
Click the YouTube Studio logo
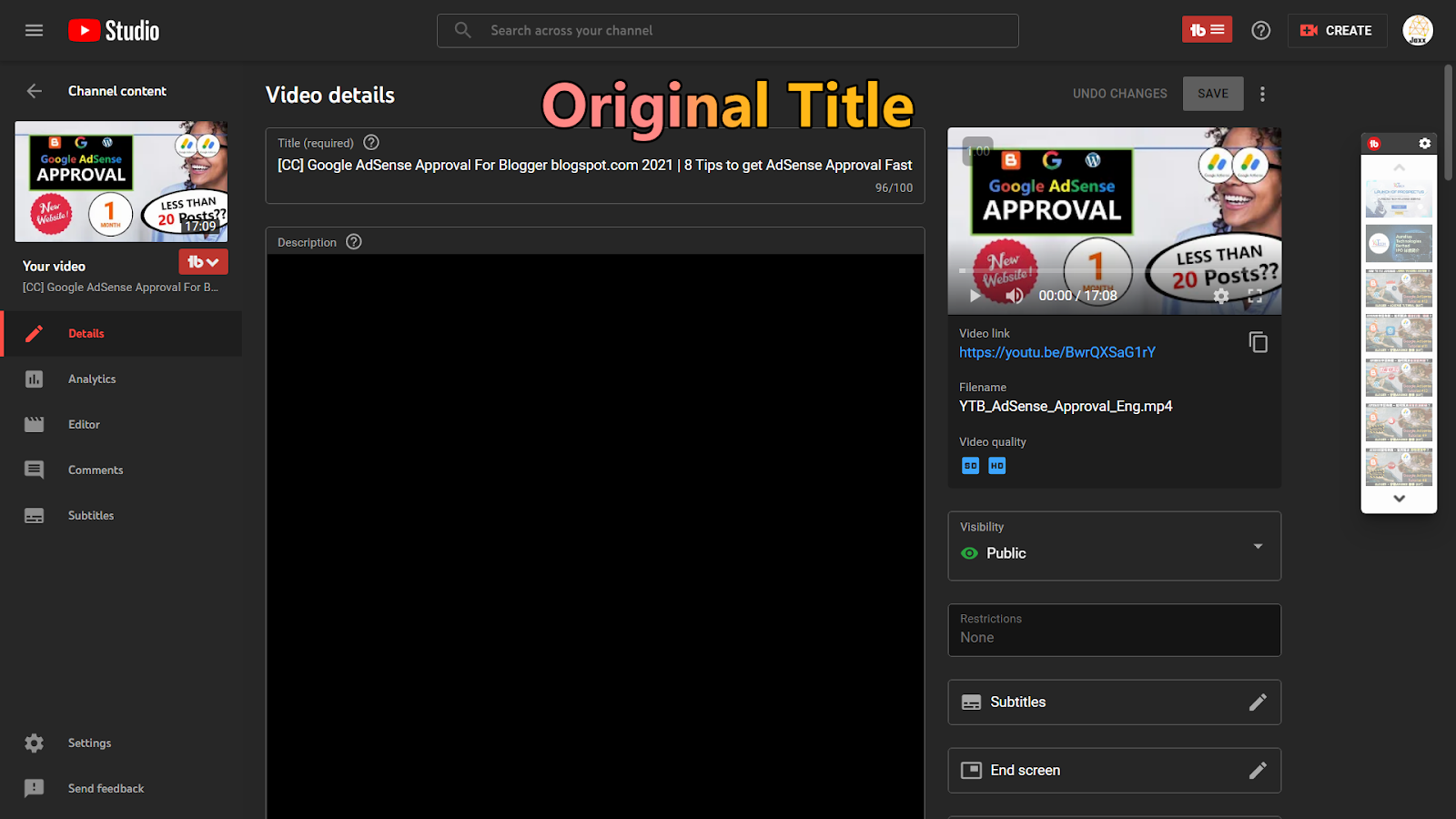[x=114, y=30]
